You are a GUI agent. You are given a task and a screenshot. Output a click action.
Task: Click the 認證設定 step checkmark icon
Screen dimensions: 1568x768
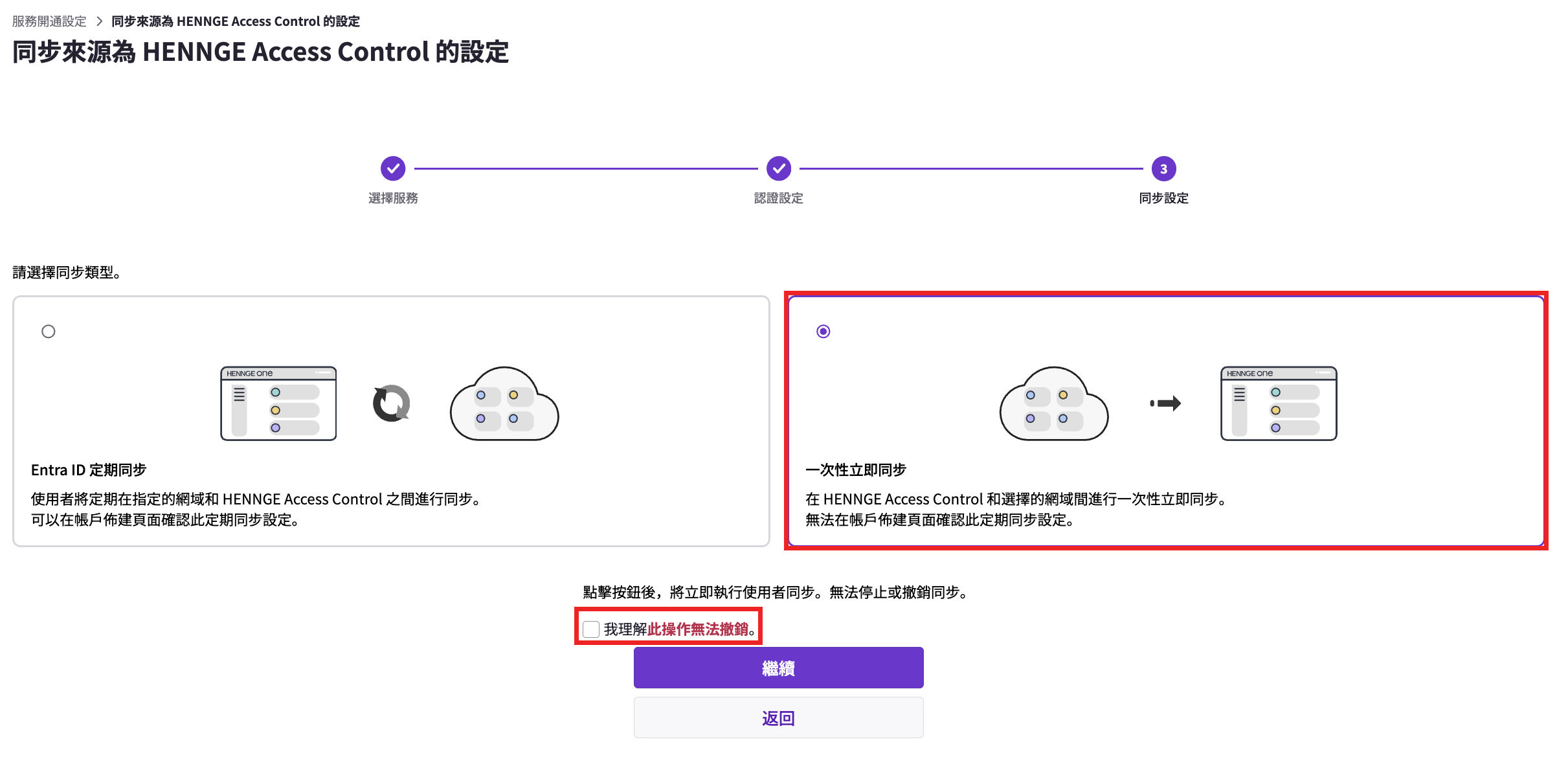click(779, 168)
